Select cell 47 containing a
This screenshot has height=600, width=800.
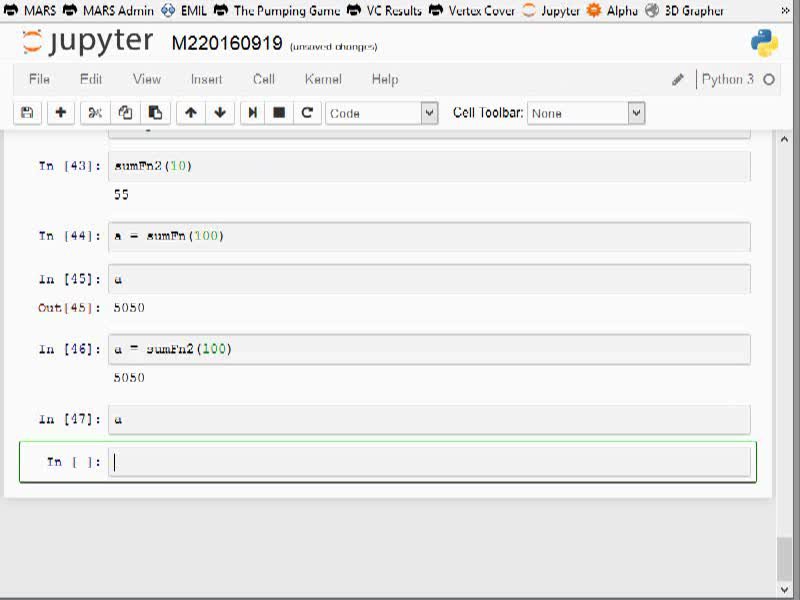[x=429, y=419]
